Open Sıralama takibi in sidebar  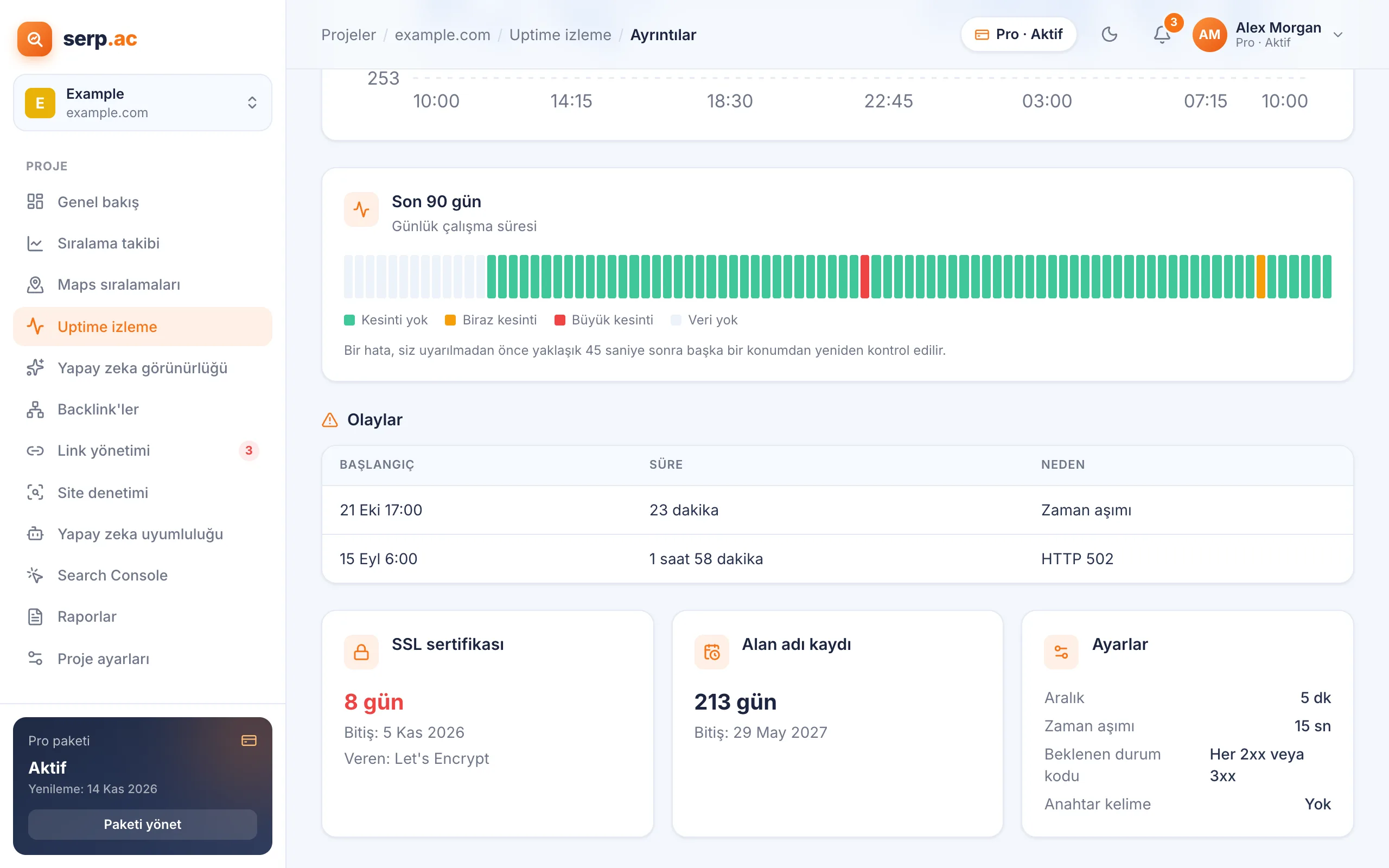(x=142, y=244)
